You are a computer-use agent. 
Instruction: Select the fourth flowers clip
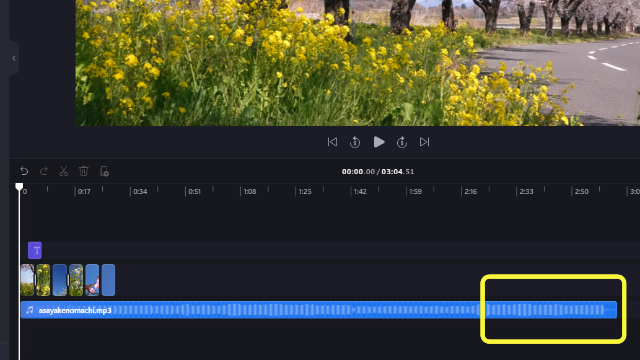coord(76,280)
